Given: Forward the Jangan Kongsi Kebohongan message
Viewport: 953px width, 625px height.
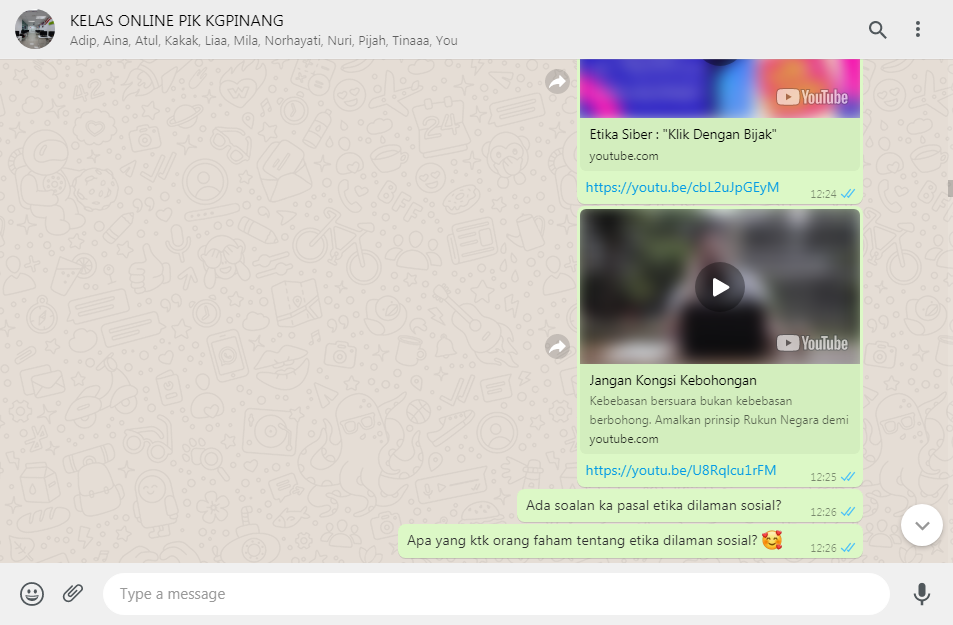Looking at the screenshot, I should point(557,347).
